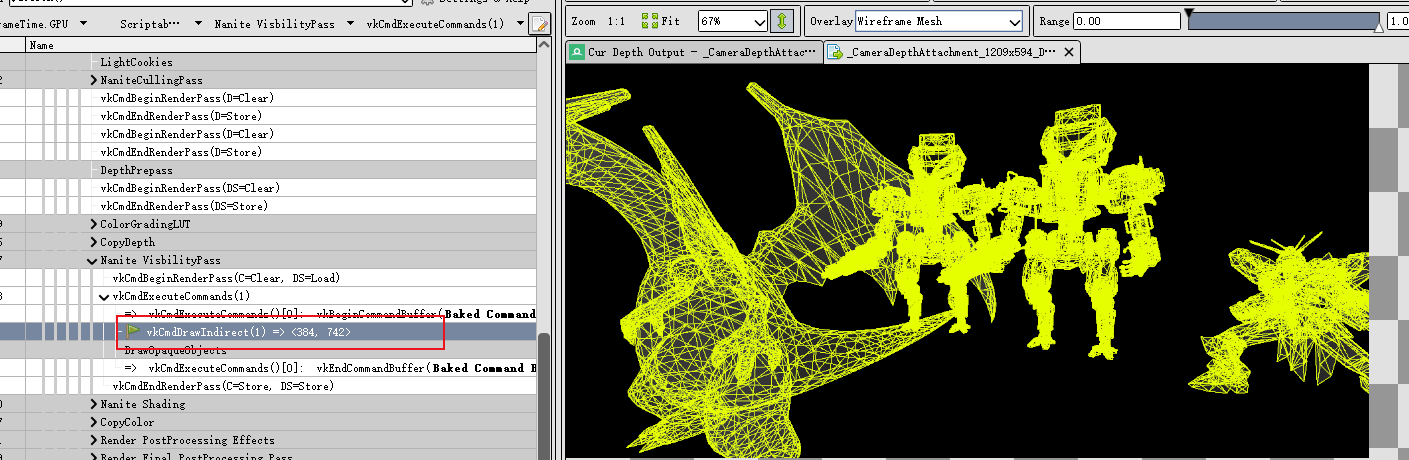Toggle the flip vertical arrow button
This screenshot has height=460, width=1409.
pyautogui.click(x=782, y=21)
